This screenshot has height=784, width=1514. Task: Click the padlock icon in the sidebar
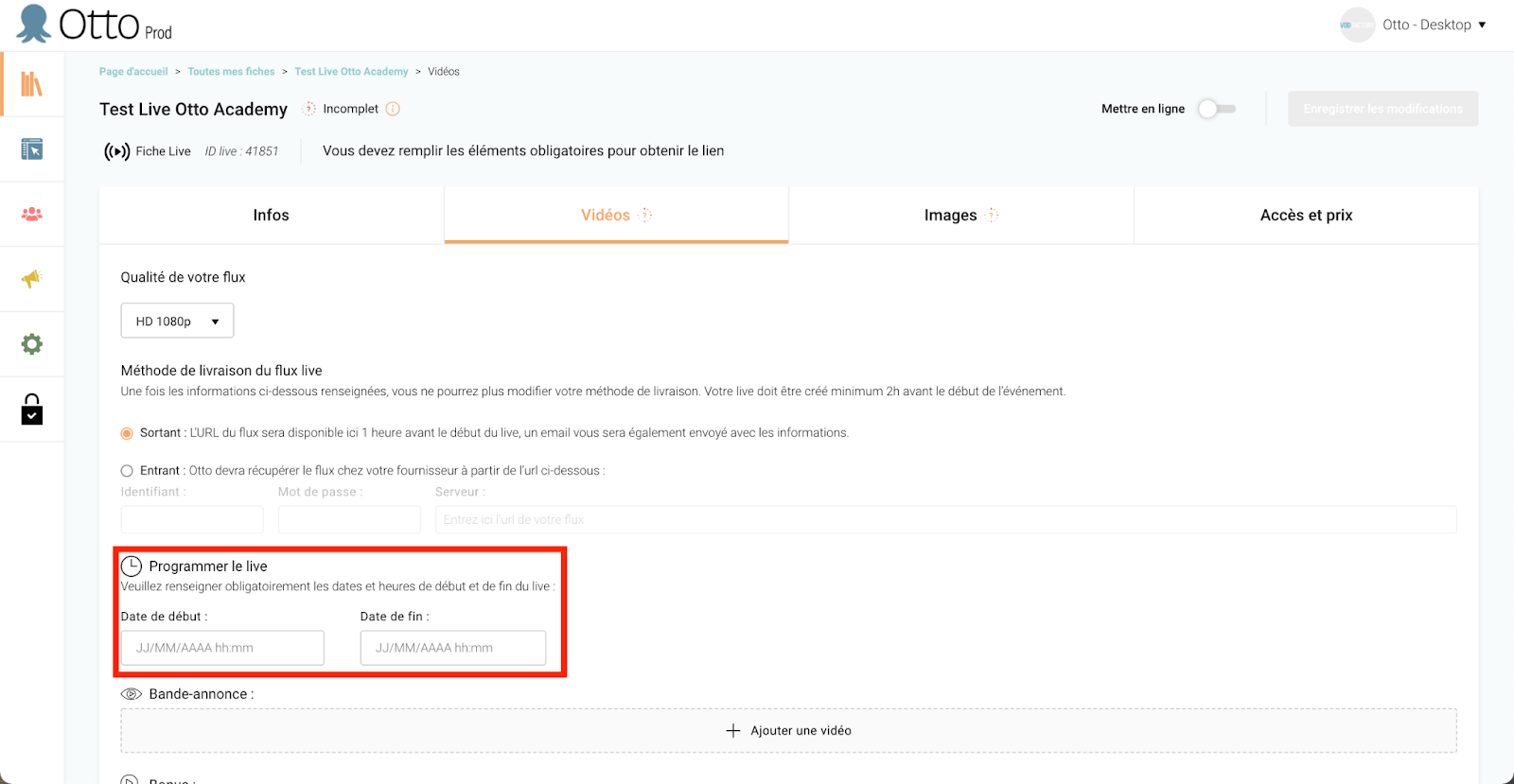pos(32,409)
